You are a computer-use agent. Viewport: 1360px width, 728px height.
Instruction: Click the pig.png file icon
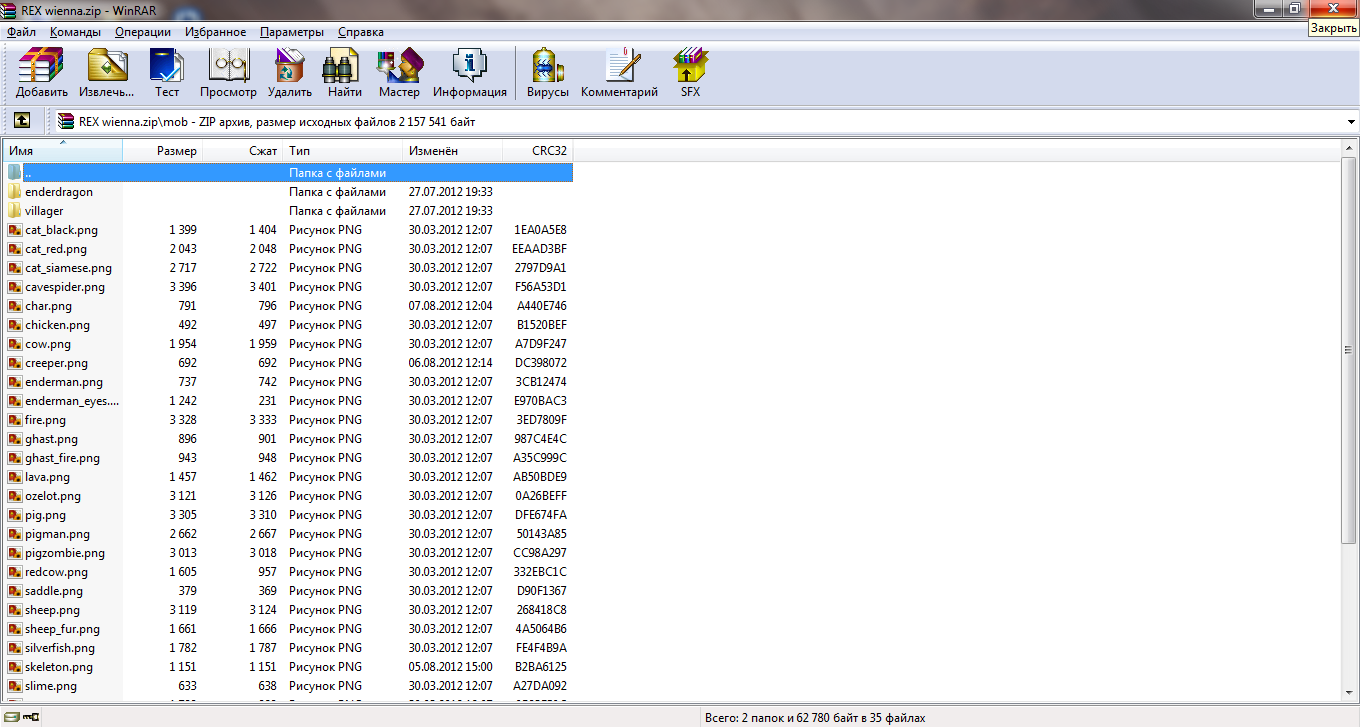click(x=15, y=515)
